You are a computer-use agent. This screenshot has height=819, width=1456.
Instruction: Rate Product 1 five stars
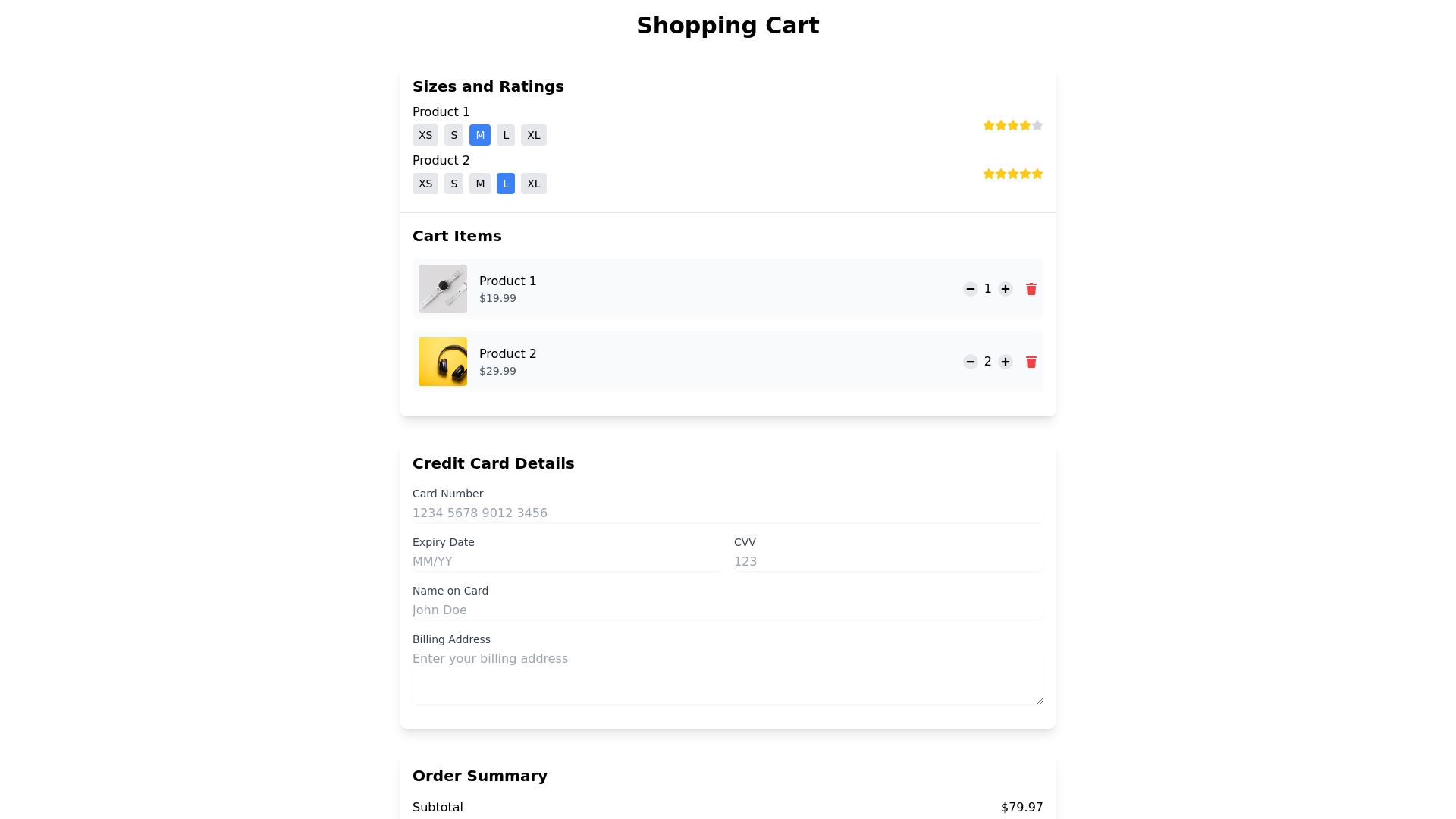coord(1037,125)
